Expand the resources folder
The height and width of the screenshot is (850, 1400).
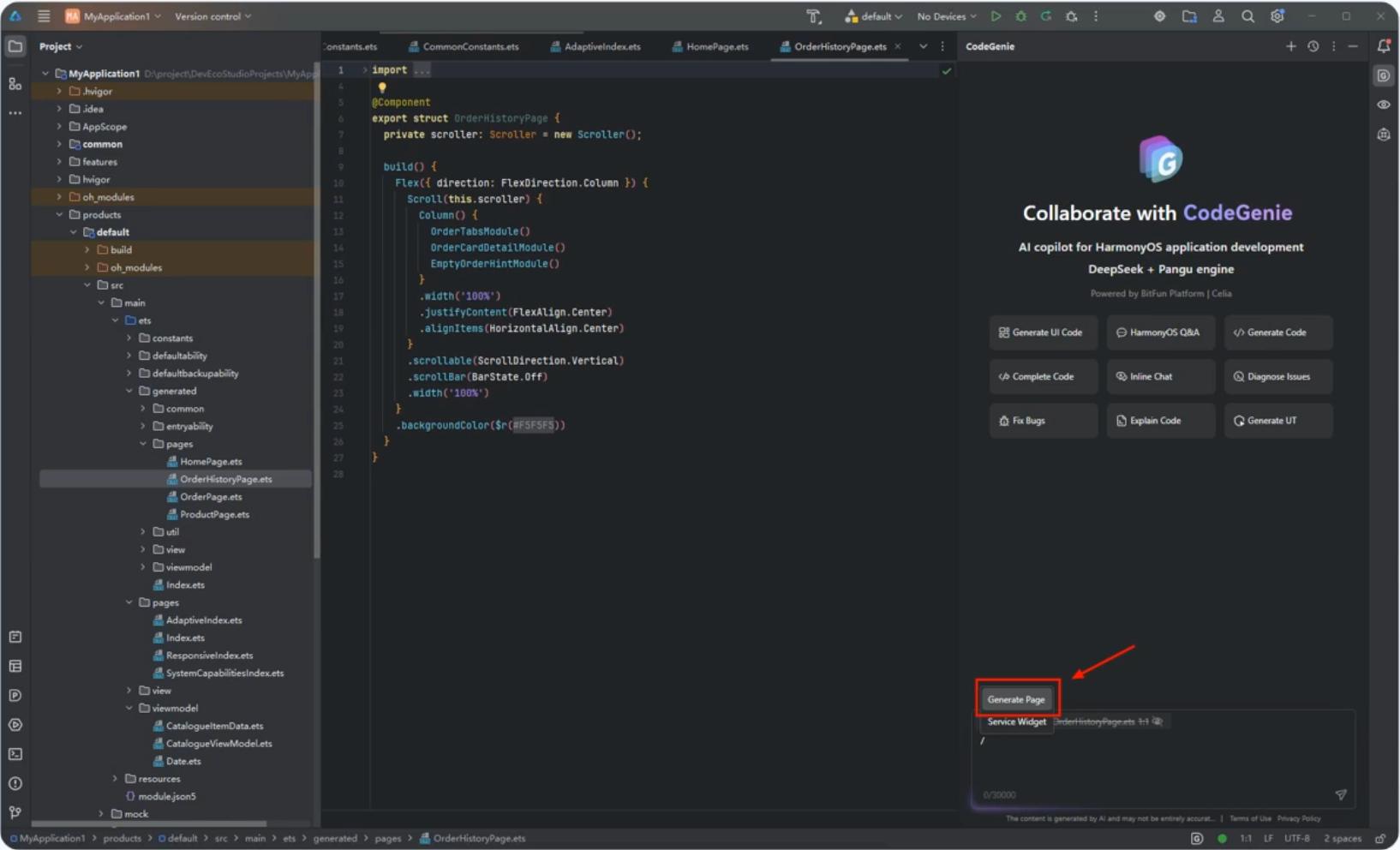click(115, 779)
